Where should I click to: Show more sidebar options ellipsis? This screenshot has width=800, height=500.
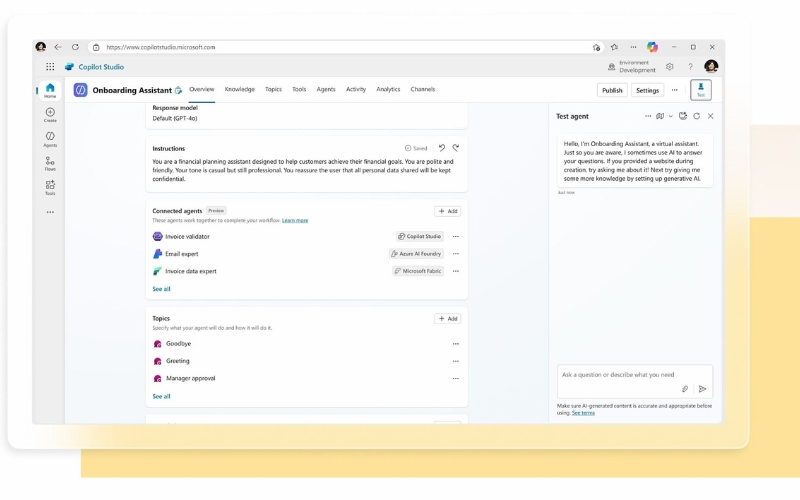pyautogui.click(x=50, y=212)
